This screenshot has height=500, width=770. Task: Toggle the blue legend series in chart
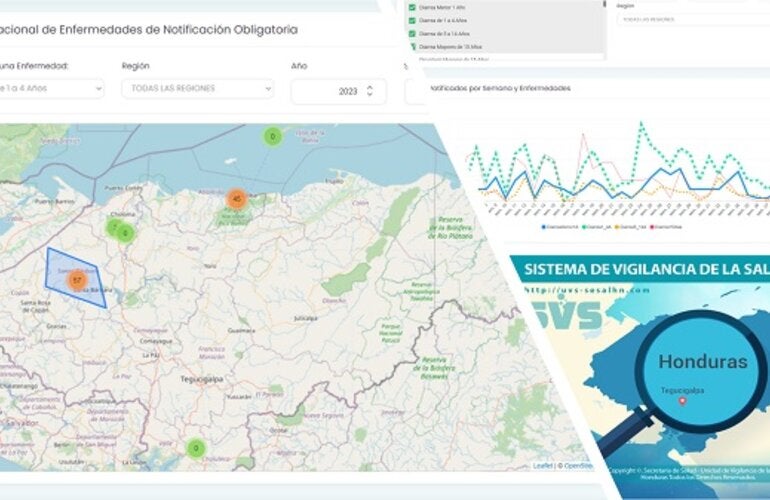560,227
